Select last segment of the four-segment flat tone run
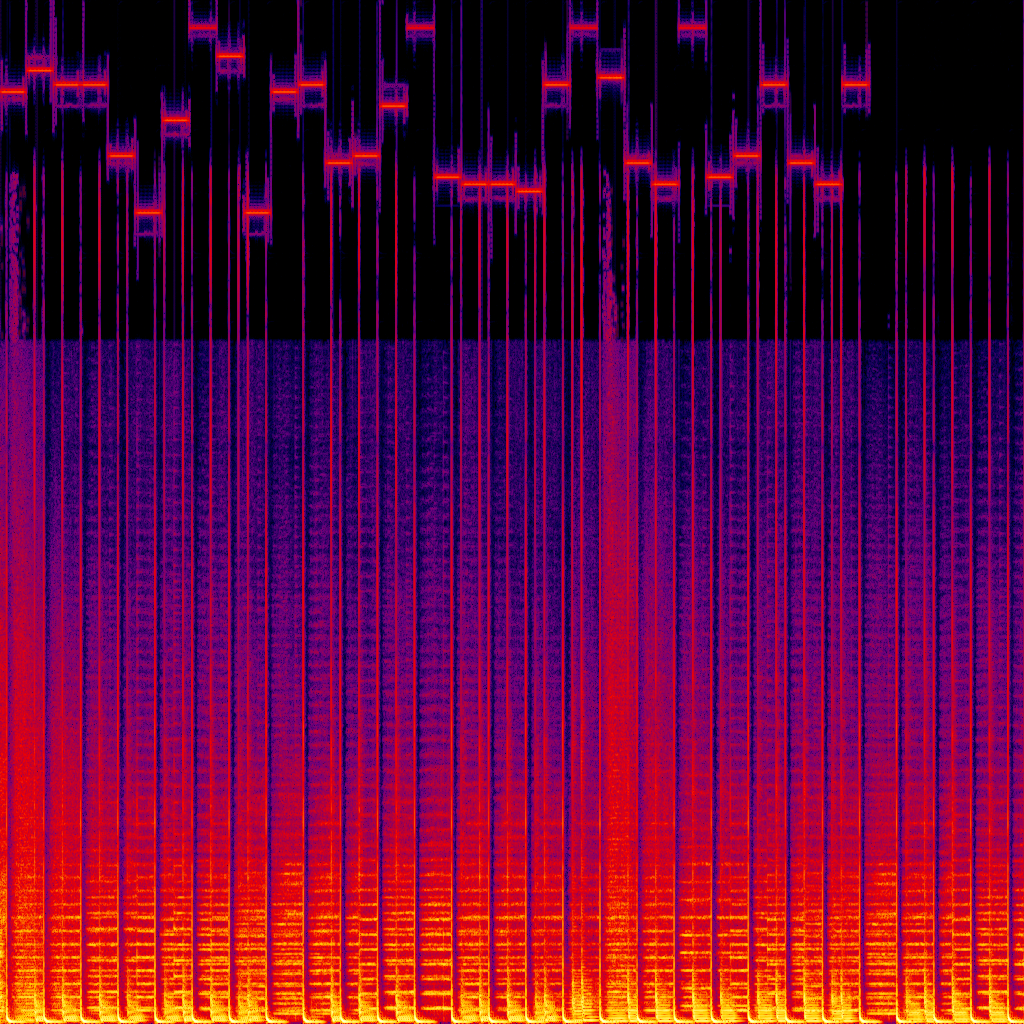The width and height of the screenshot is (1024, 1024). tap(529, 189)
